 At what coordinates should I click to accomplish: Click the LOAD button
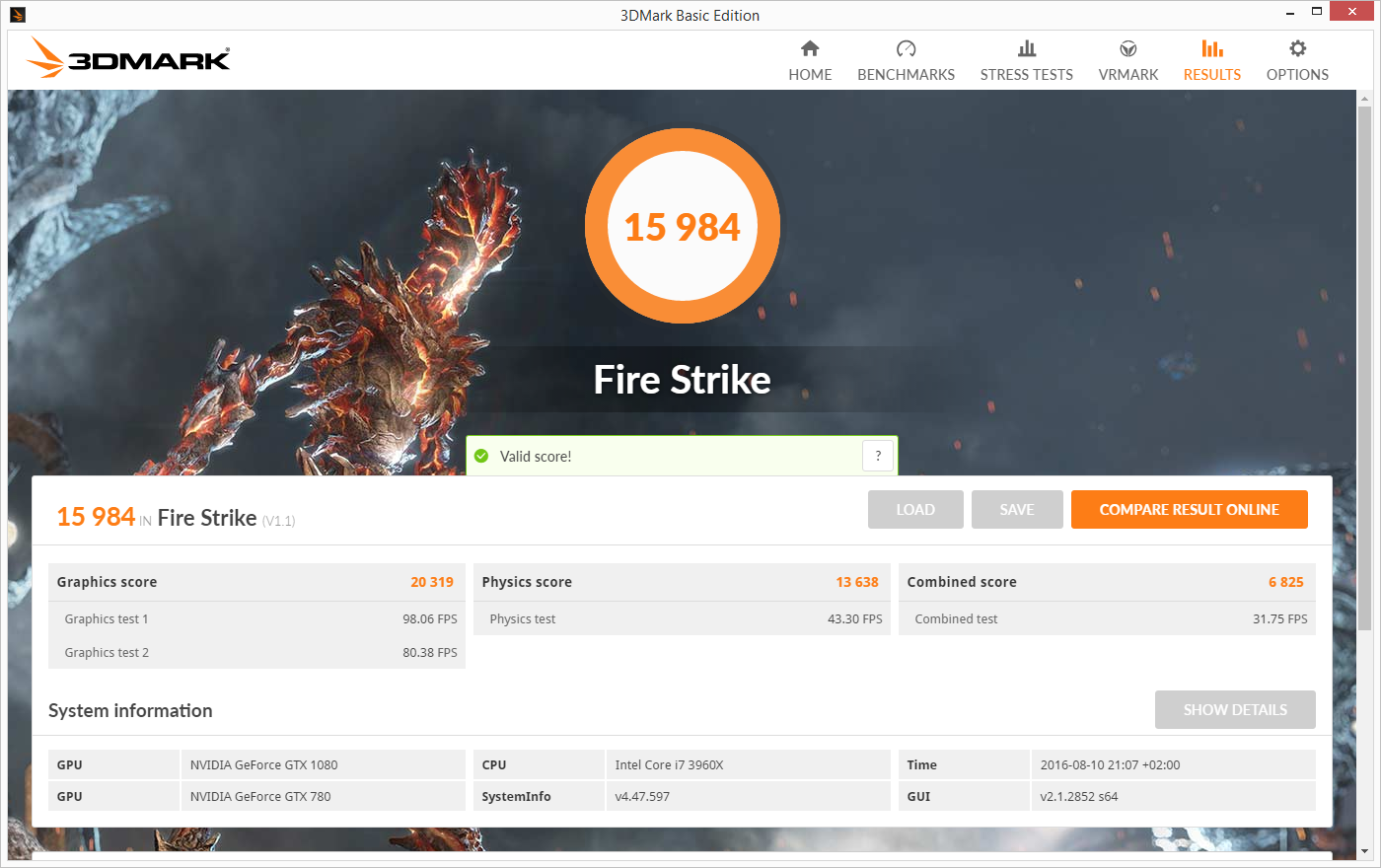click(915, 509)
